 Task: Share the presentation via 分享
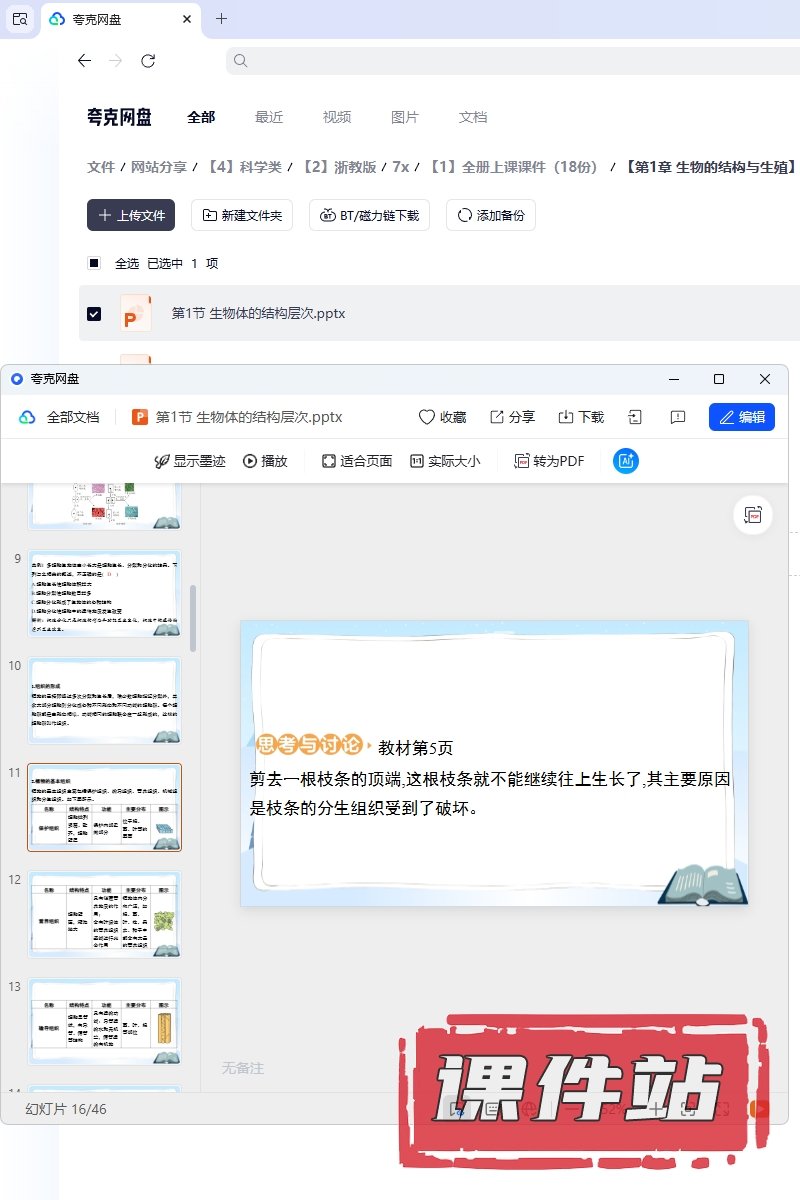[x=512, y=417]
